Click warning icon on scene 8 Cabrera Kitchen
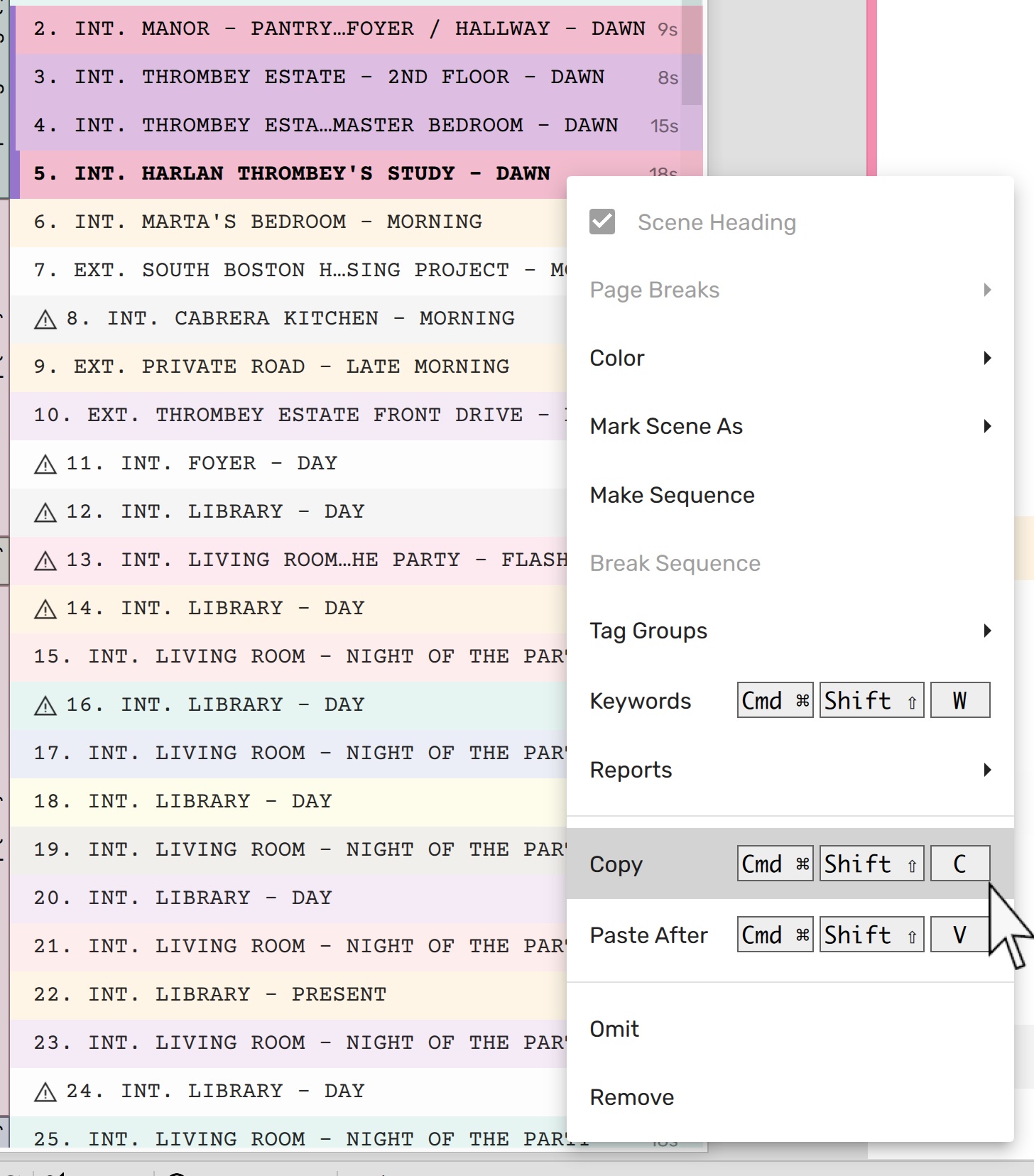 45,320
